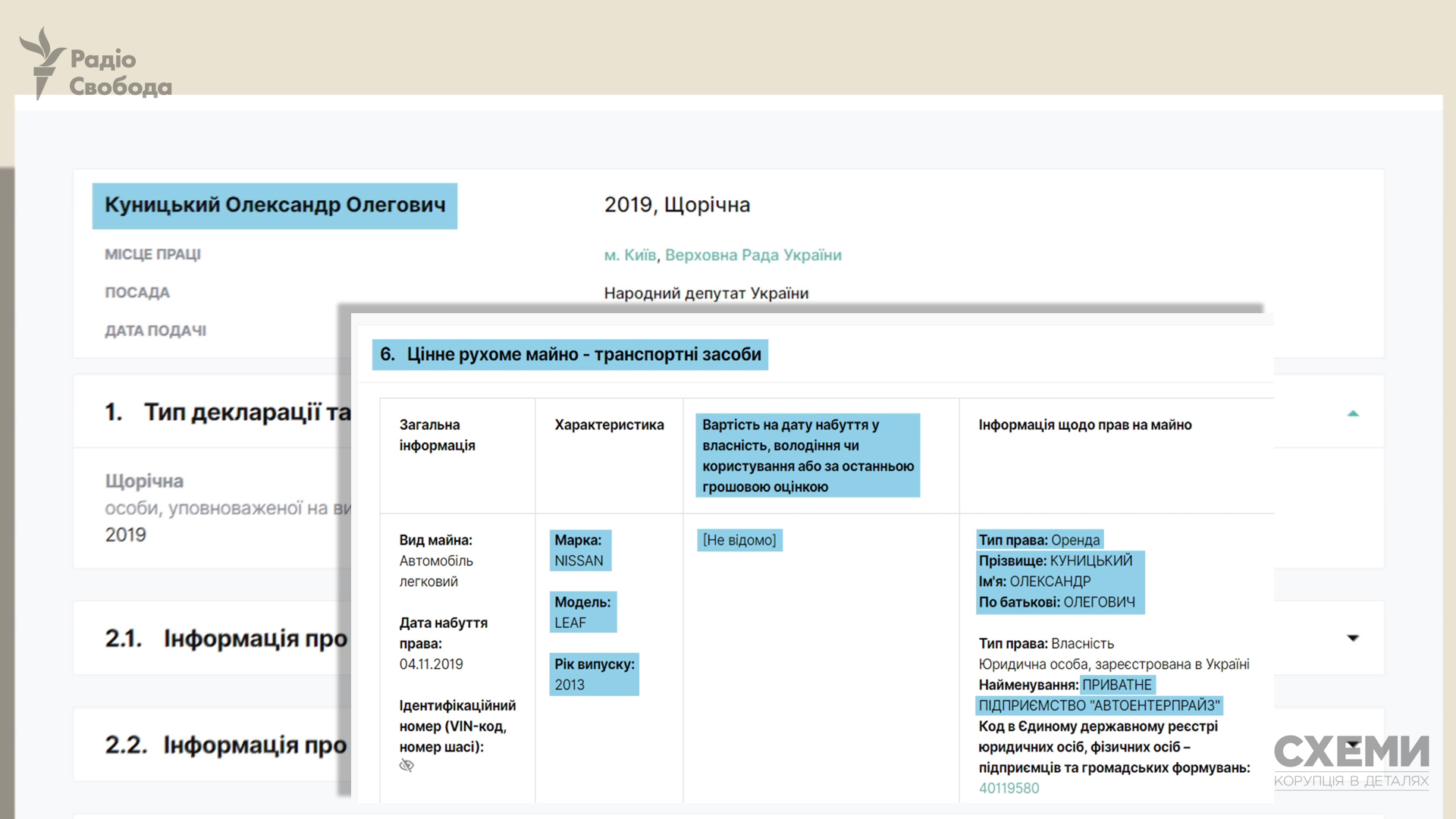Select highlighted Марка NISSAN field
The height and width of the screenshot is (819, 1456).
[579, 551]
